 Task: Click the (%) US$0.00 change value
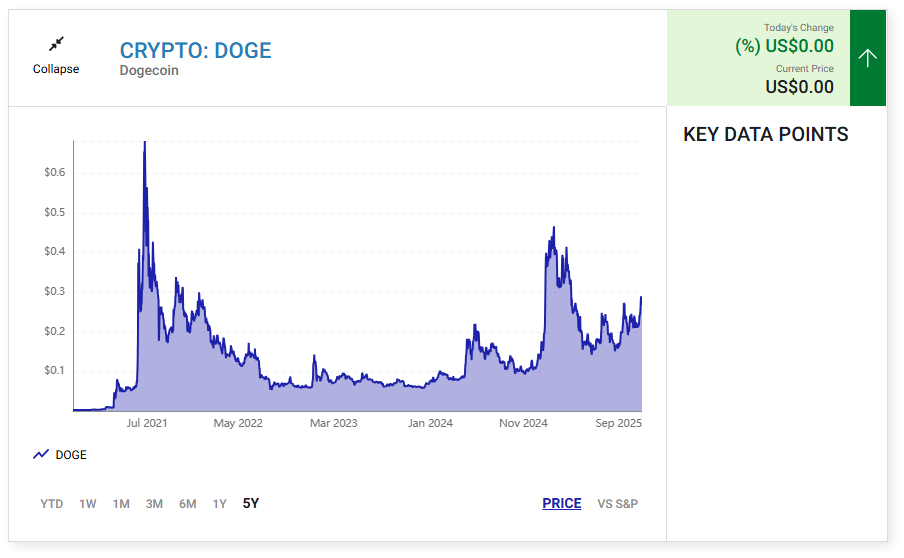[784, 46]
